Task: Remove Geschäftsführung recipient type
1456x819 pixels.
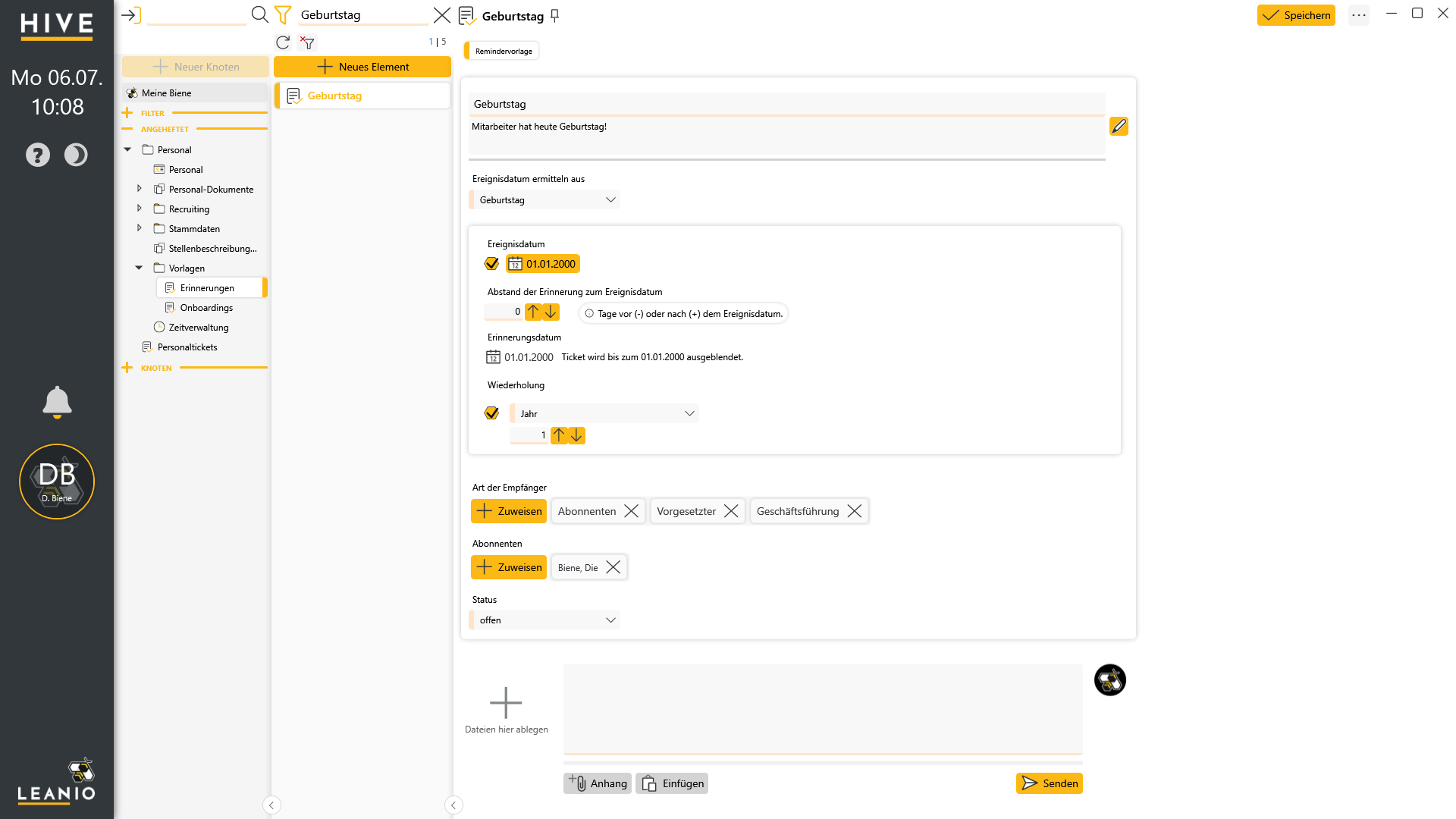Action: pyautogui.click(x=855, y=511)
